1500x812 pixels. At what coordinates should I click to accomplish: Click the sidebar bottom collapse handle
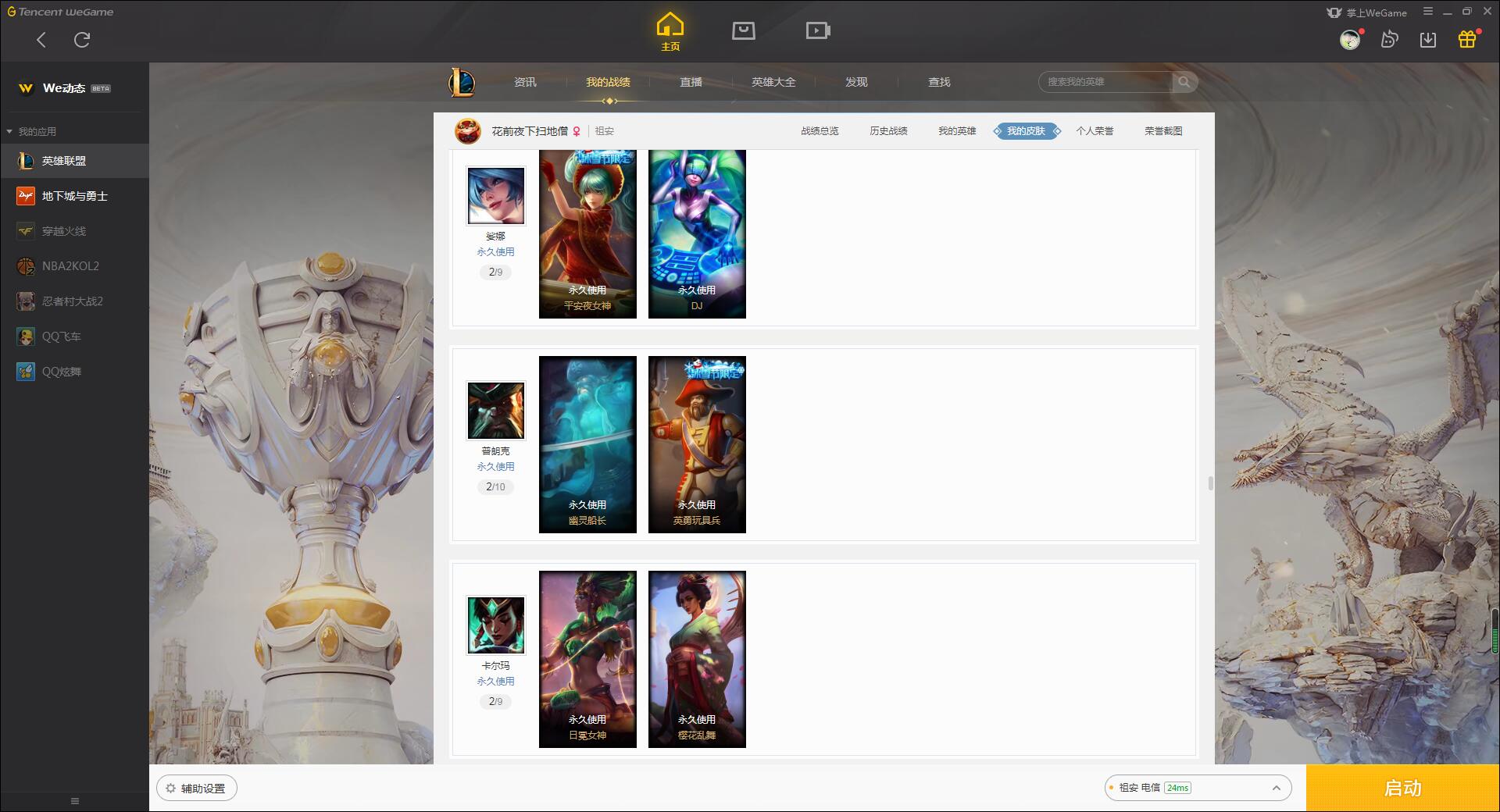pyautogui.click(x=75, y=801)
